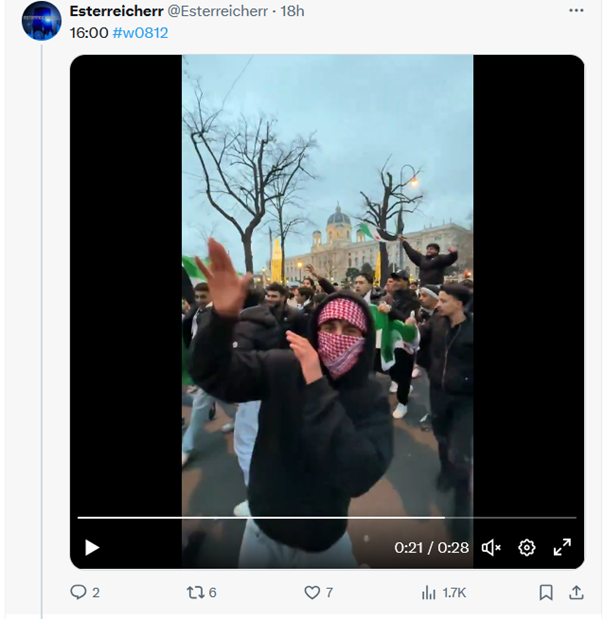Like the post with the heart icon
The height and width of the screenshot is (619, 605).
tap(312, 592)
